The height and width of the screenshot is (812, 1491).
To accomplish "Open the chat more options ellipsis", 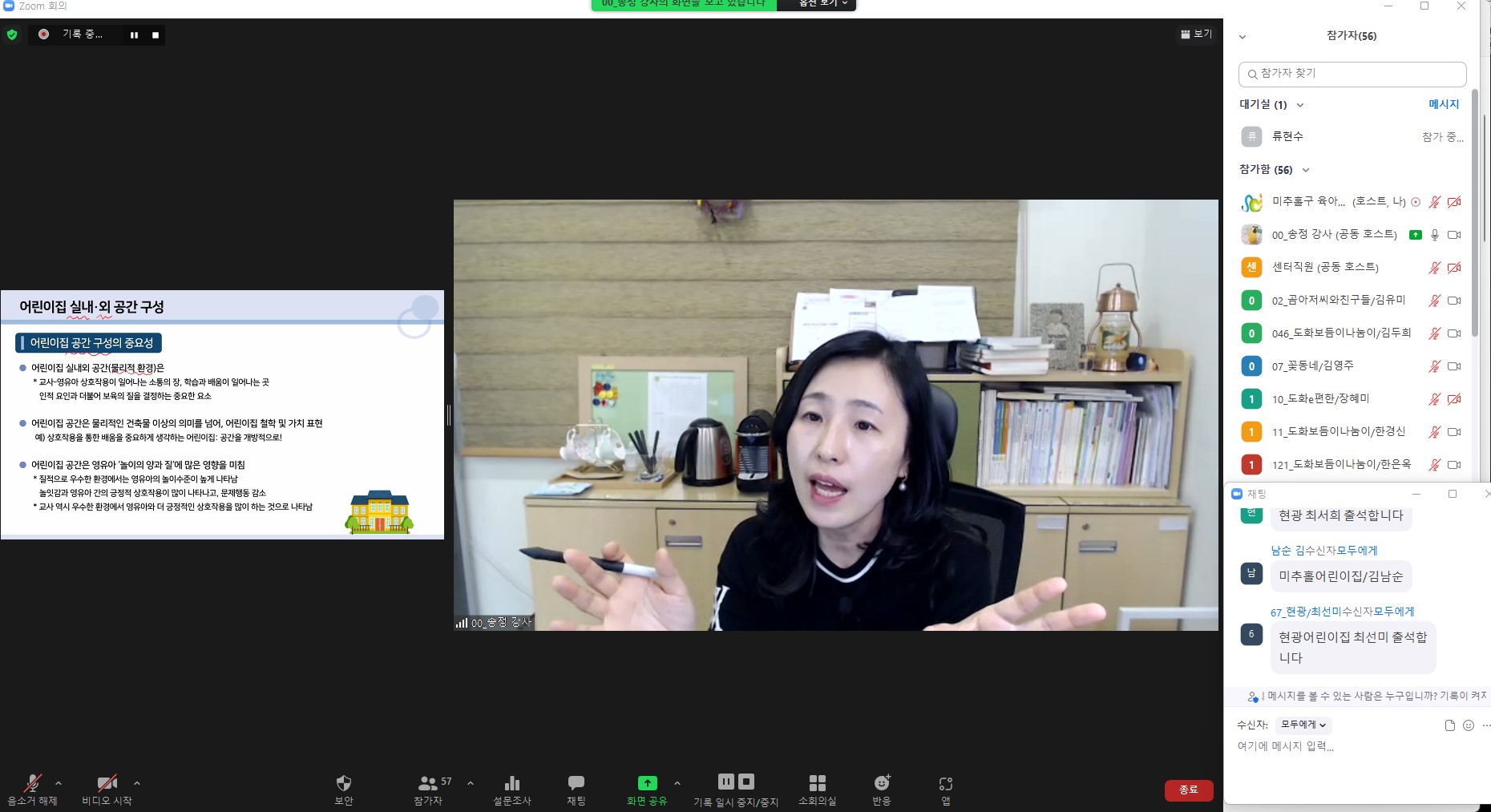I will [1486, 725].
